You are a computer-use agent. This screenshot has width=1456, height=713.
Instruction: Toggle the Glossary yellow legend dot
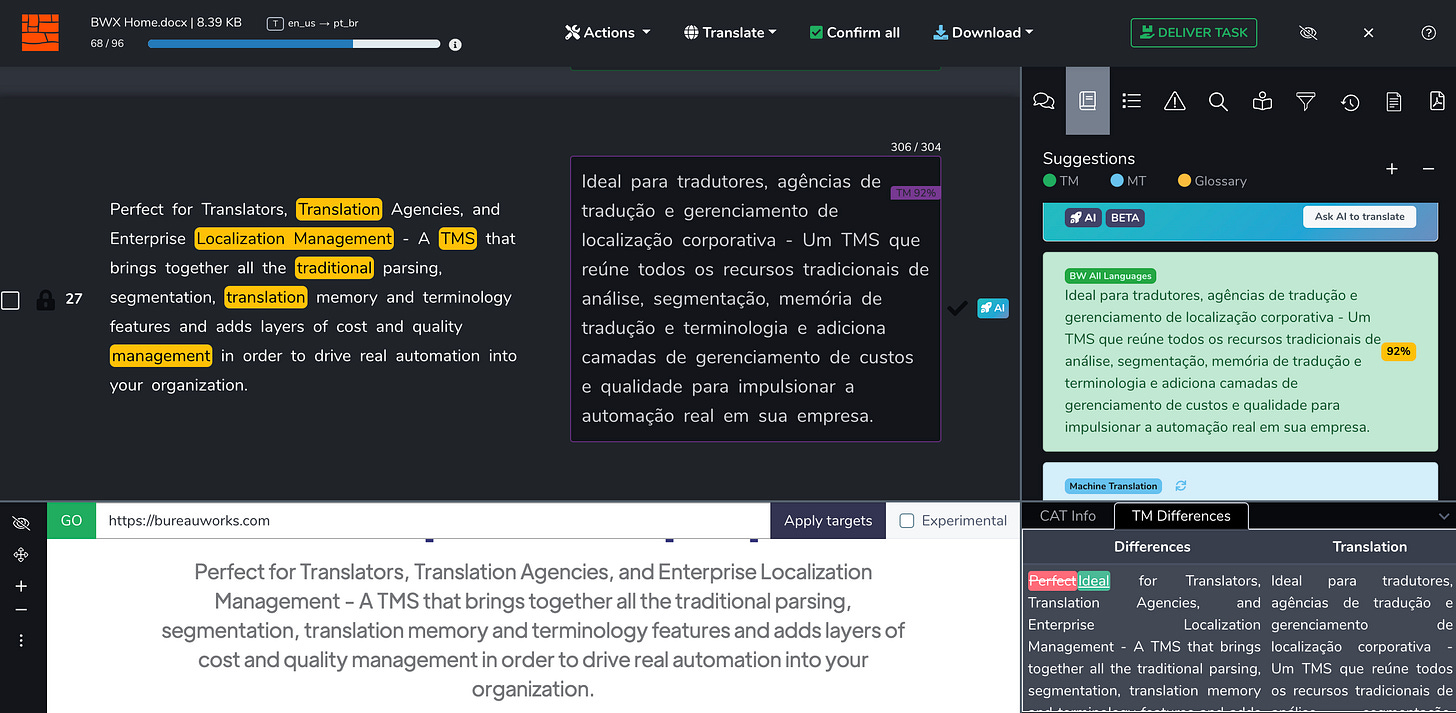1184,181
